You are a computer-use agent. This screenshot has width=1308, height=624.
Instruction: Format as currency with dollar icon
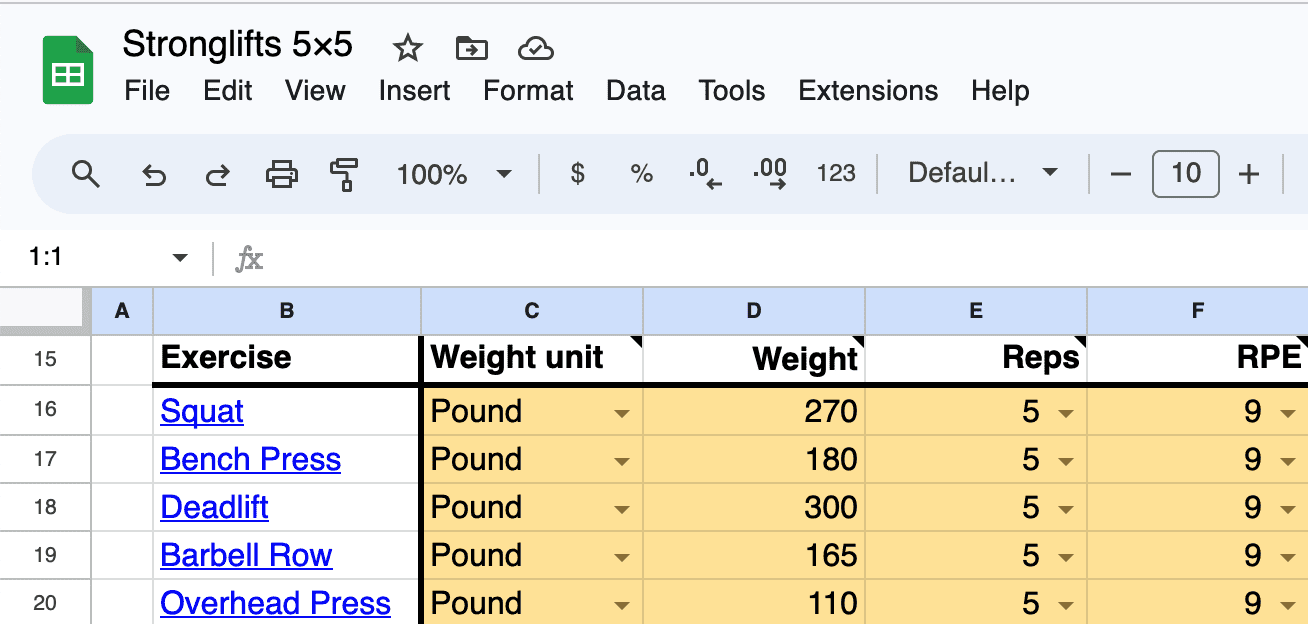pos(577,174)
